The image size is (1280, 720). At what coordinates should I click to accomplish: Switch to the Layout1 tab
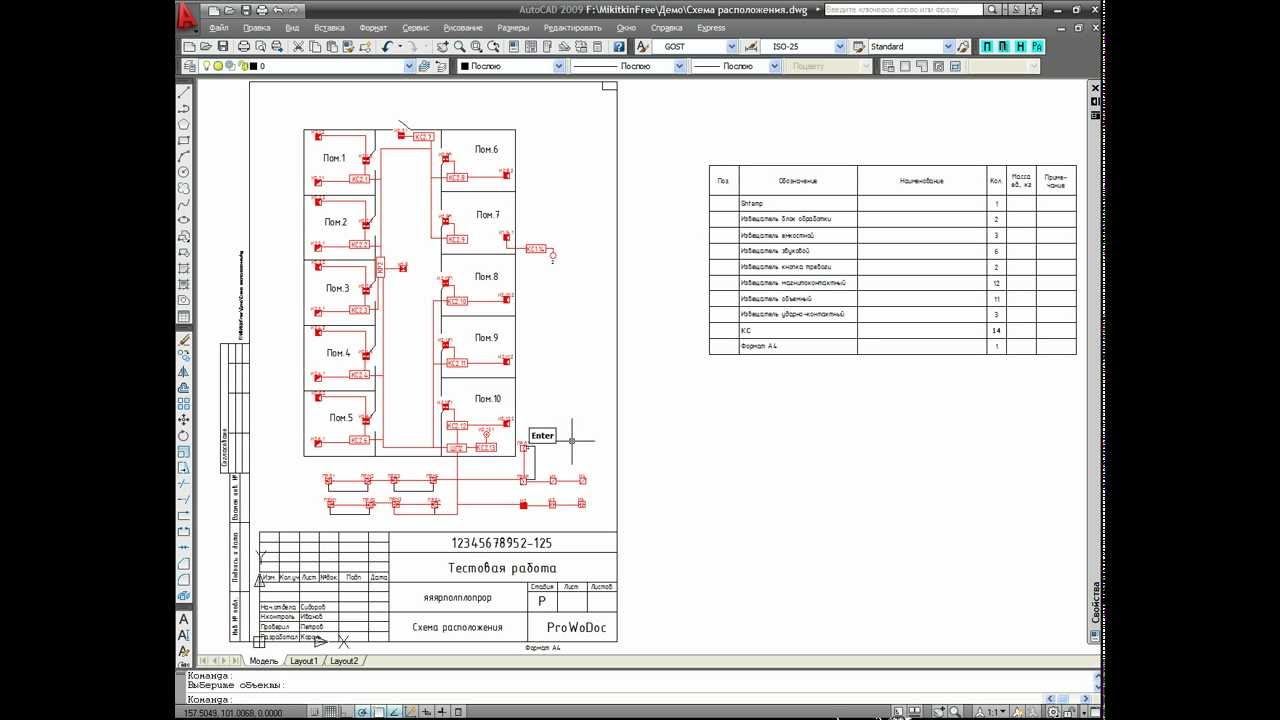pyautogui.click(x=304, y=661)
